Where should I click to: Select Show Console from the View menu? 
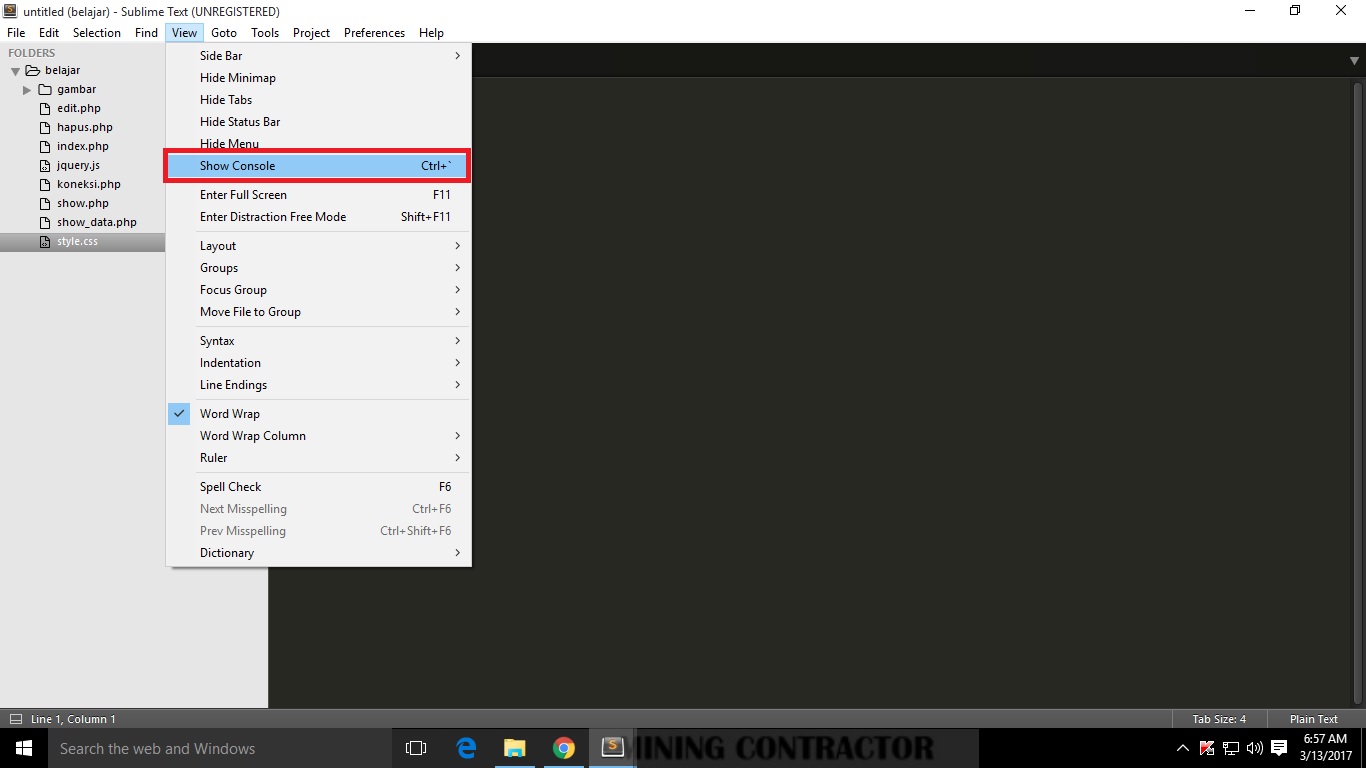pos(236,165)
